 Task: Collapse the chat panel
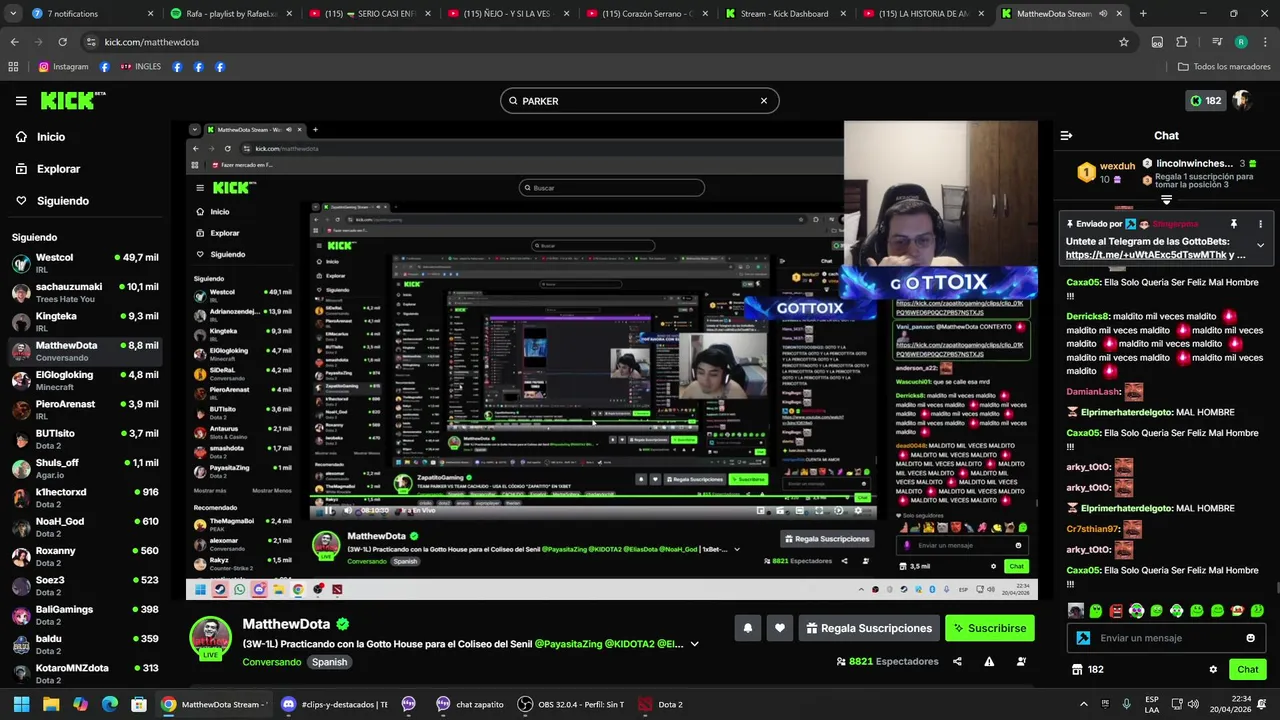coord(1066,135)
